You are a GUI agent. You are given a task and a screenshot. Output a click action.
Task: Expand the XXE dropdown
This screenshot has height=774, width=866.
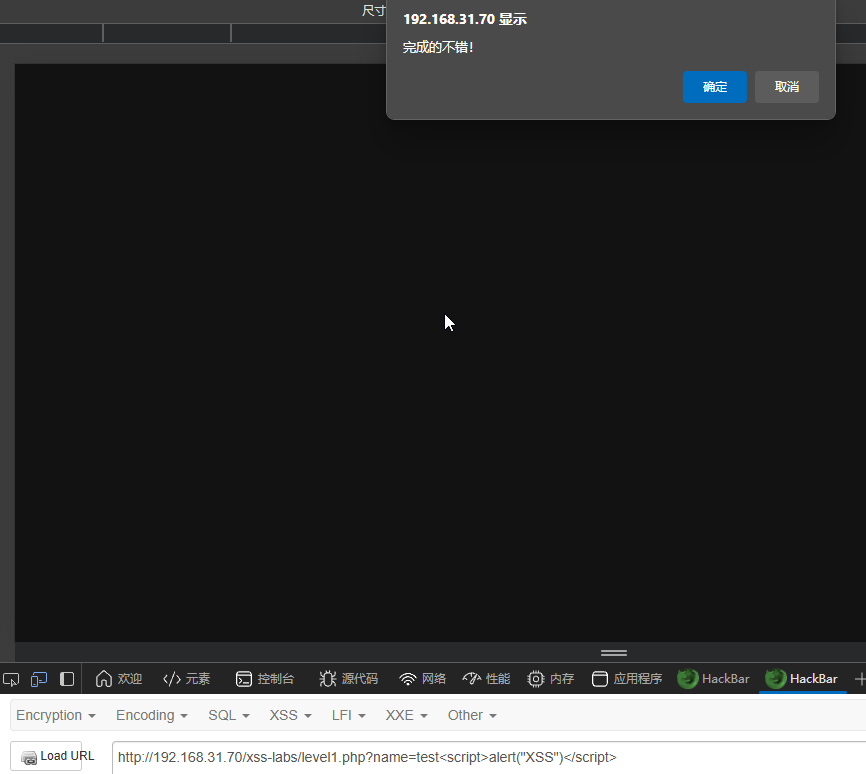coord(406,715)
